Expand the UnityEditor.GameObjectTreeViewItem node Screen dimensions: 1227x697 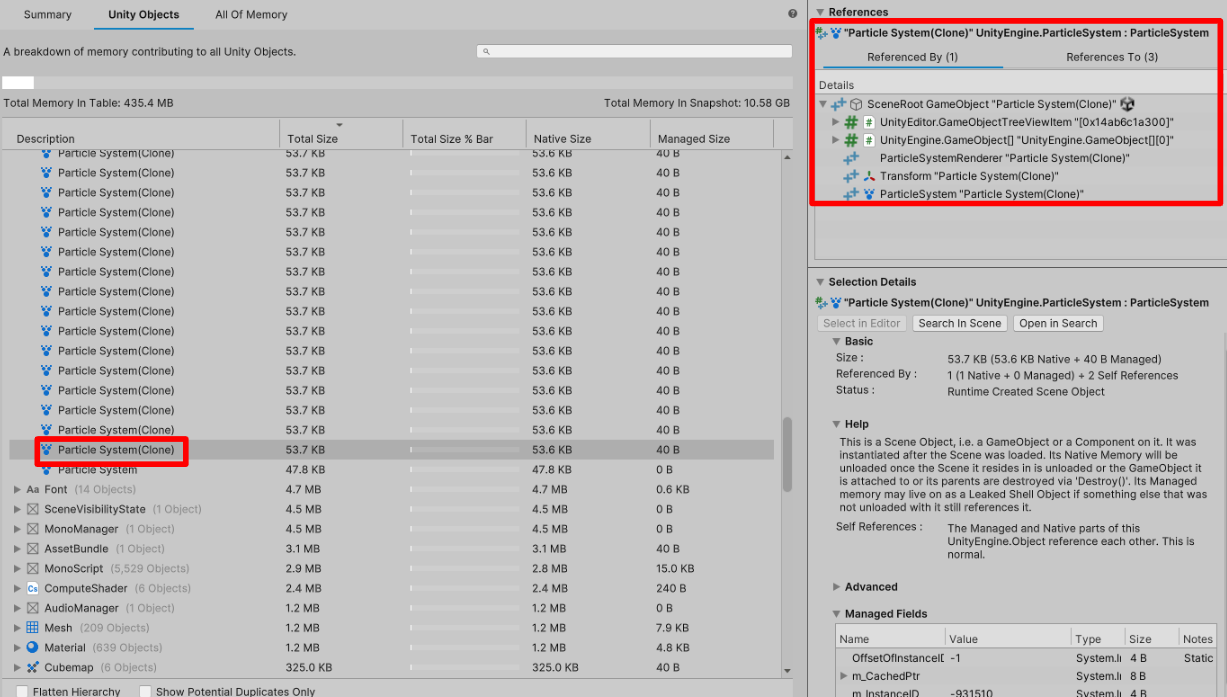(836, 122)
